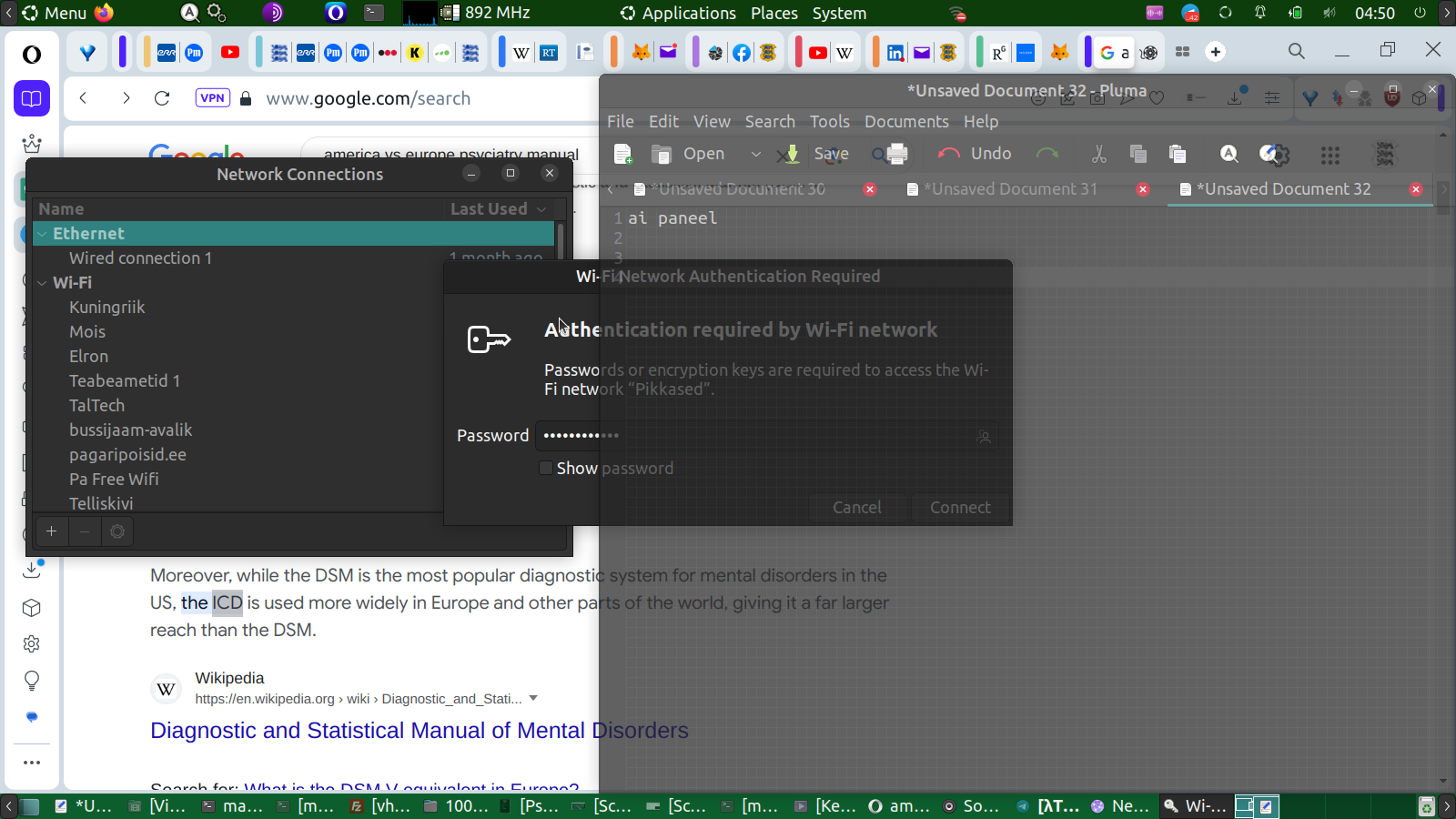The width and height of the screenshot is (1456, 819).
Task: Collapse the Wi-Fi group in Network Connections
Action: click(x=42, y=283)
